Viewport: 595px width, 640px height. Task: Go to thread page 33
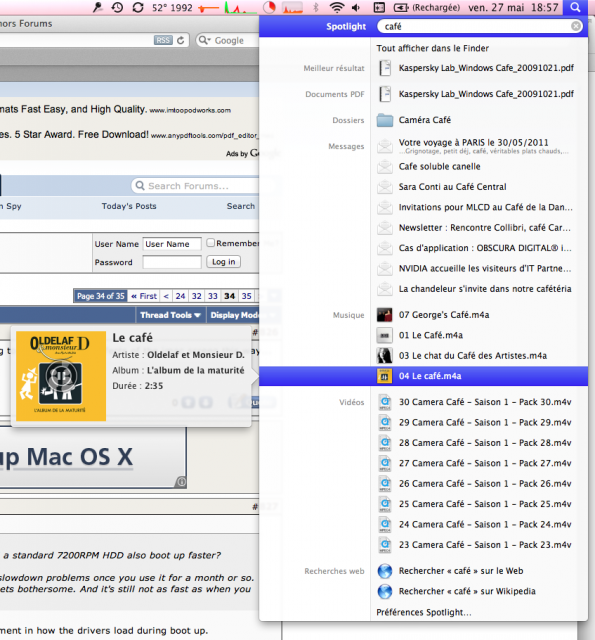(x=213, y=296)
